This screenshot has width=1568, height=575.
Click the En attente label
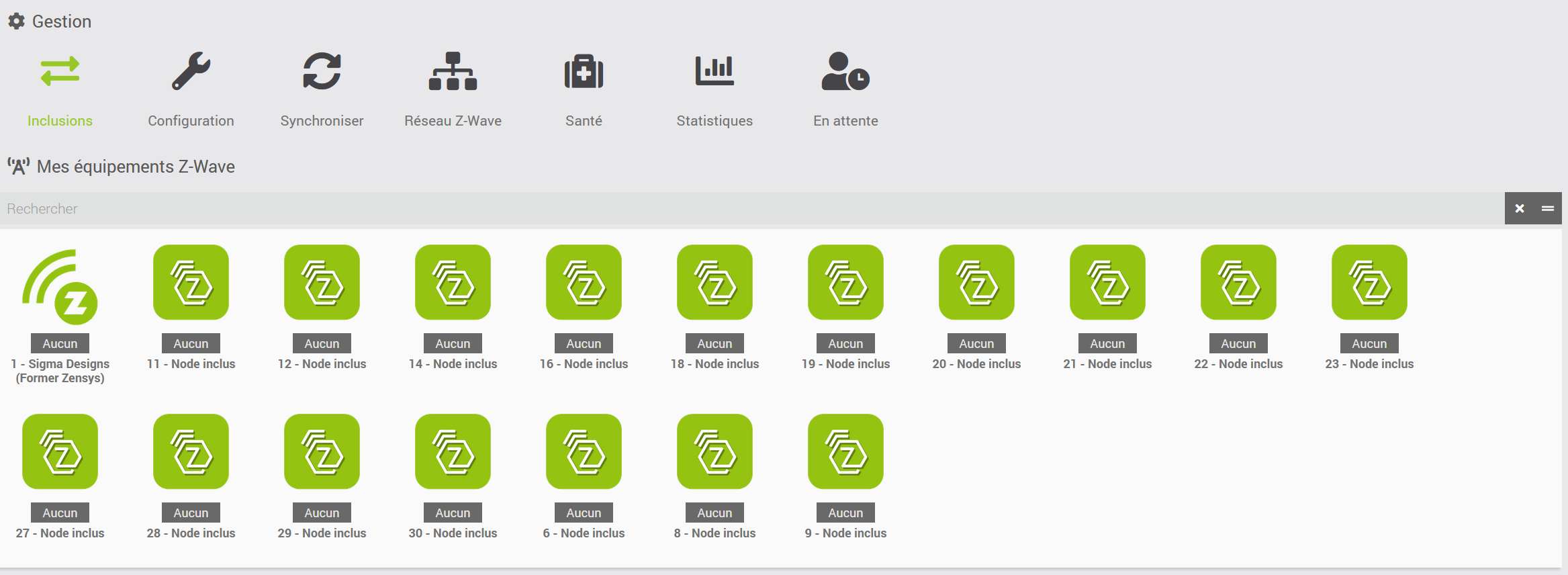click(845, 121)
